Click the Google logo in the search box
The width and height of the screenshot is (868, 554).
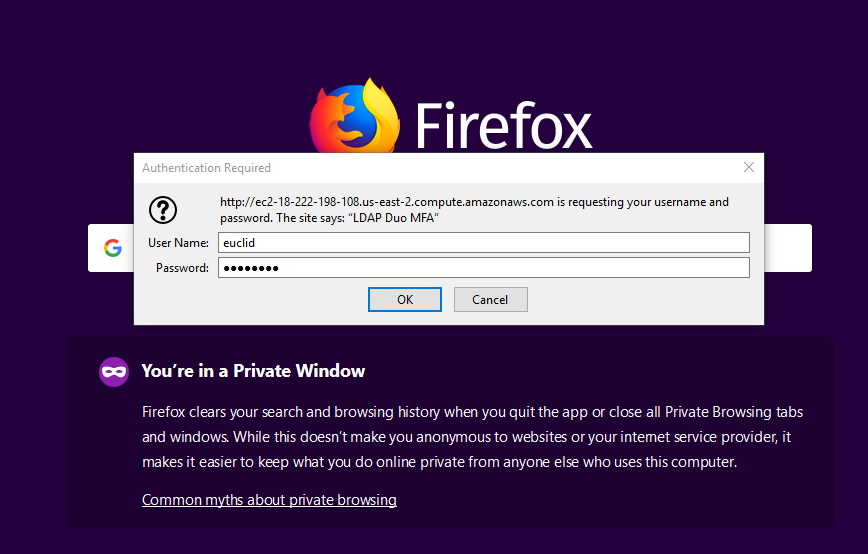[x=112, y=247]
